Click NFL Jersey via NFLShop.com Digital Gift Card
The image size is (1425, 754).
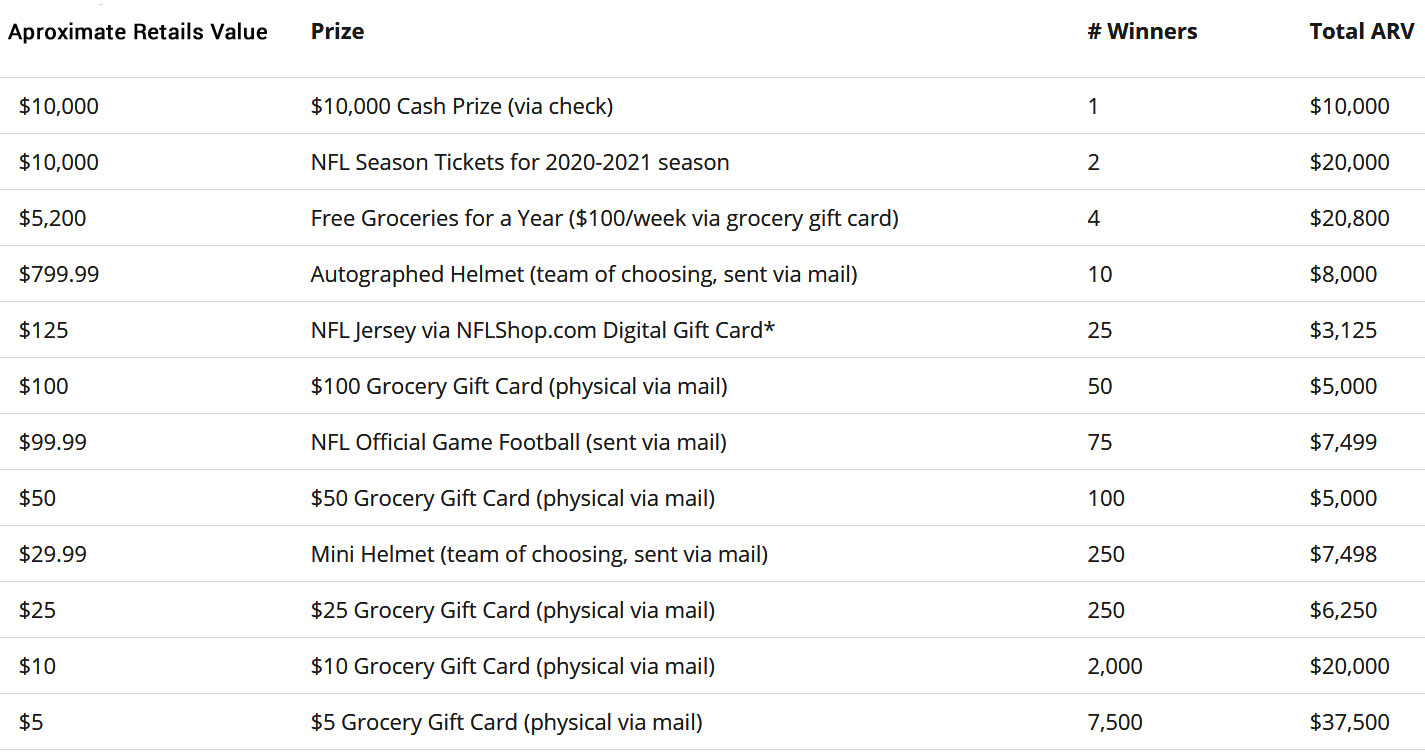point(543,330)
